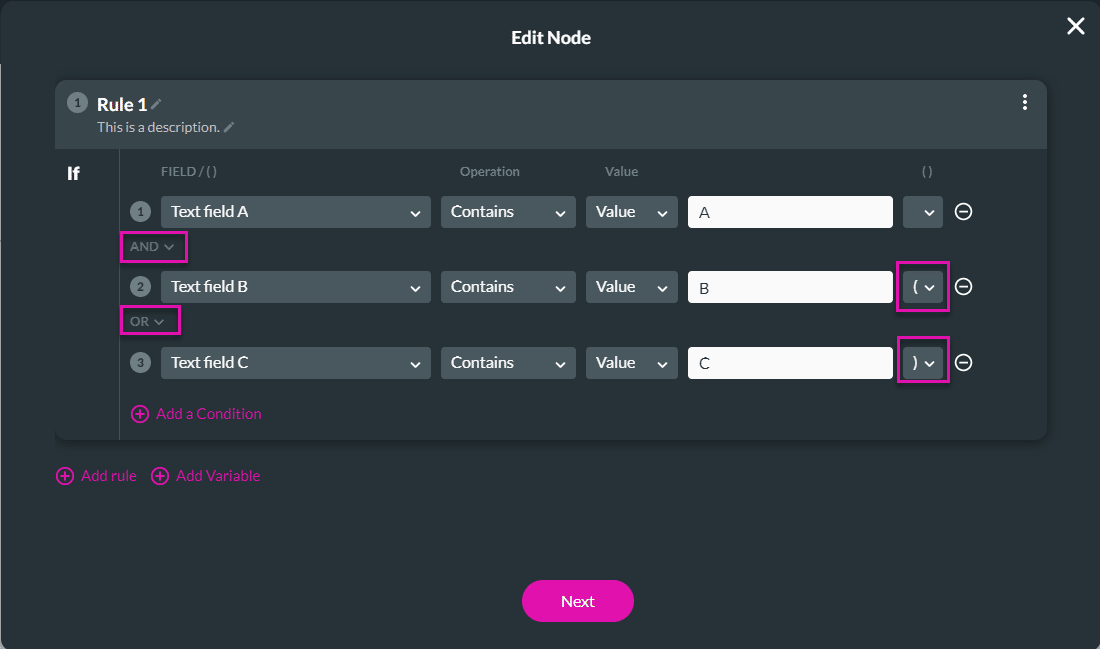The image size is (1100, 649).
Task: Remove condition 1 with minus icon
Action: pos(963,211)
